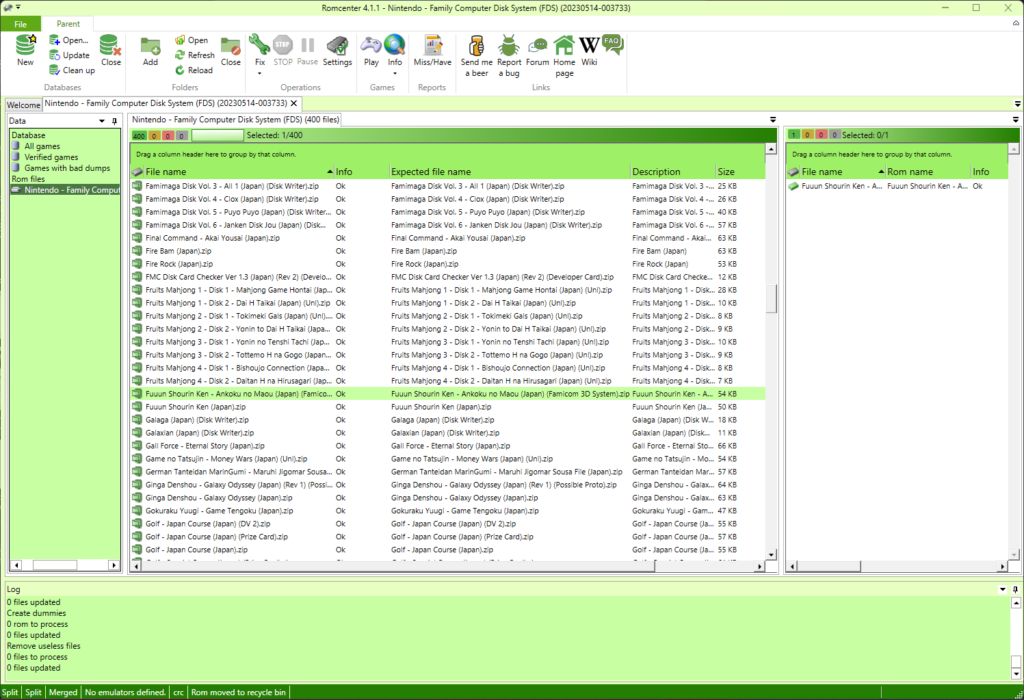Click the Data panel horizontal scrollbar
Screen dimensions: 1024x700
click(55, 565)
